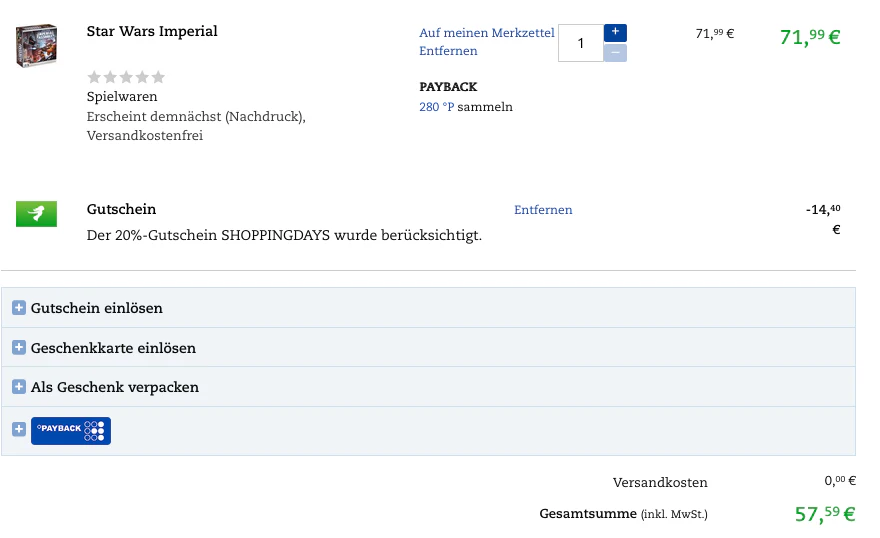Select the Versandkostenfrei text
The width and height of the screenshot is (880, 538).
point(145,136)
